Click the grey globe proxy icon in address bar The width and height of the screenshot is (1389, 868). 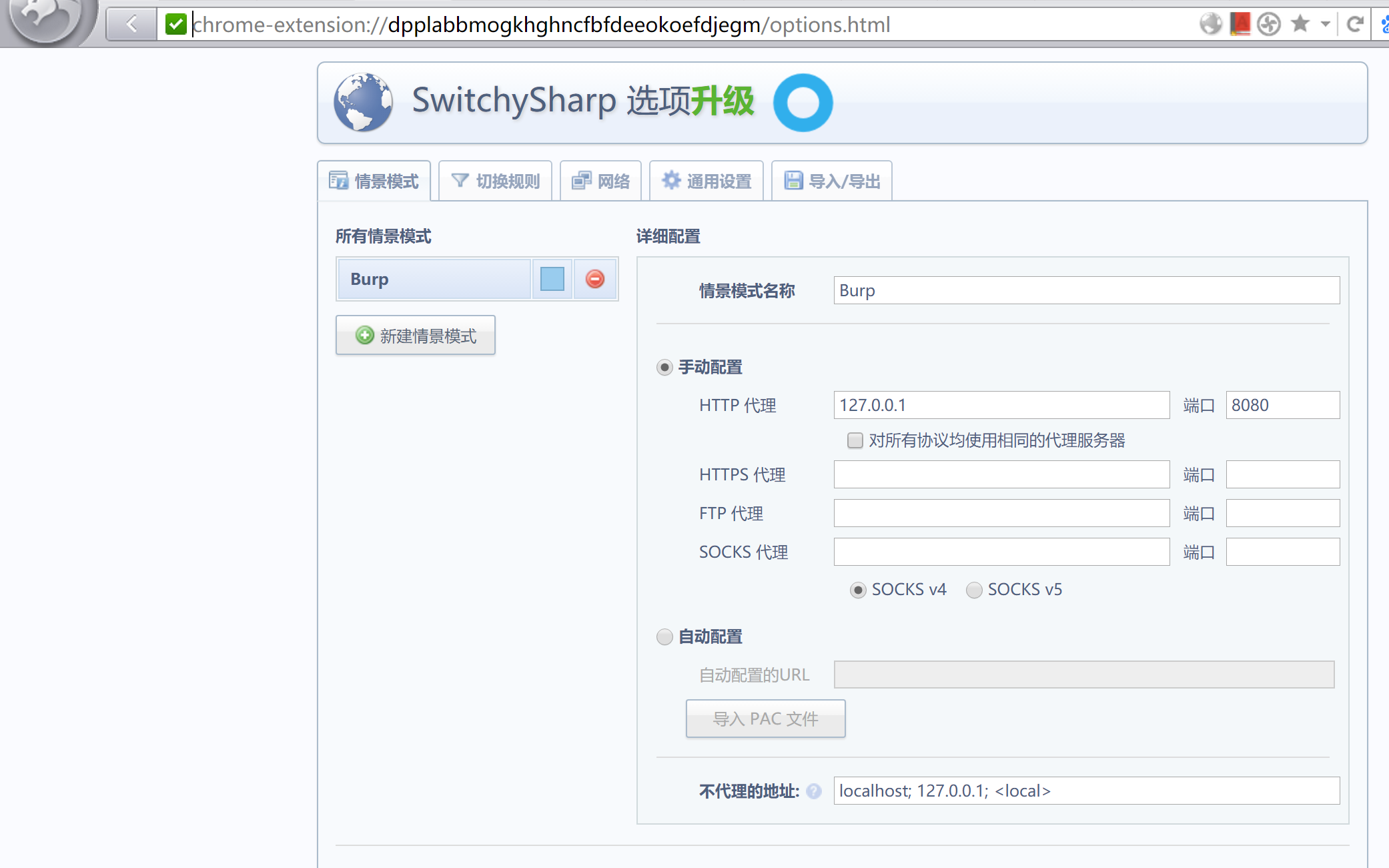1210,24
